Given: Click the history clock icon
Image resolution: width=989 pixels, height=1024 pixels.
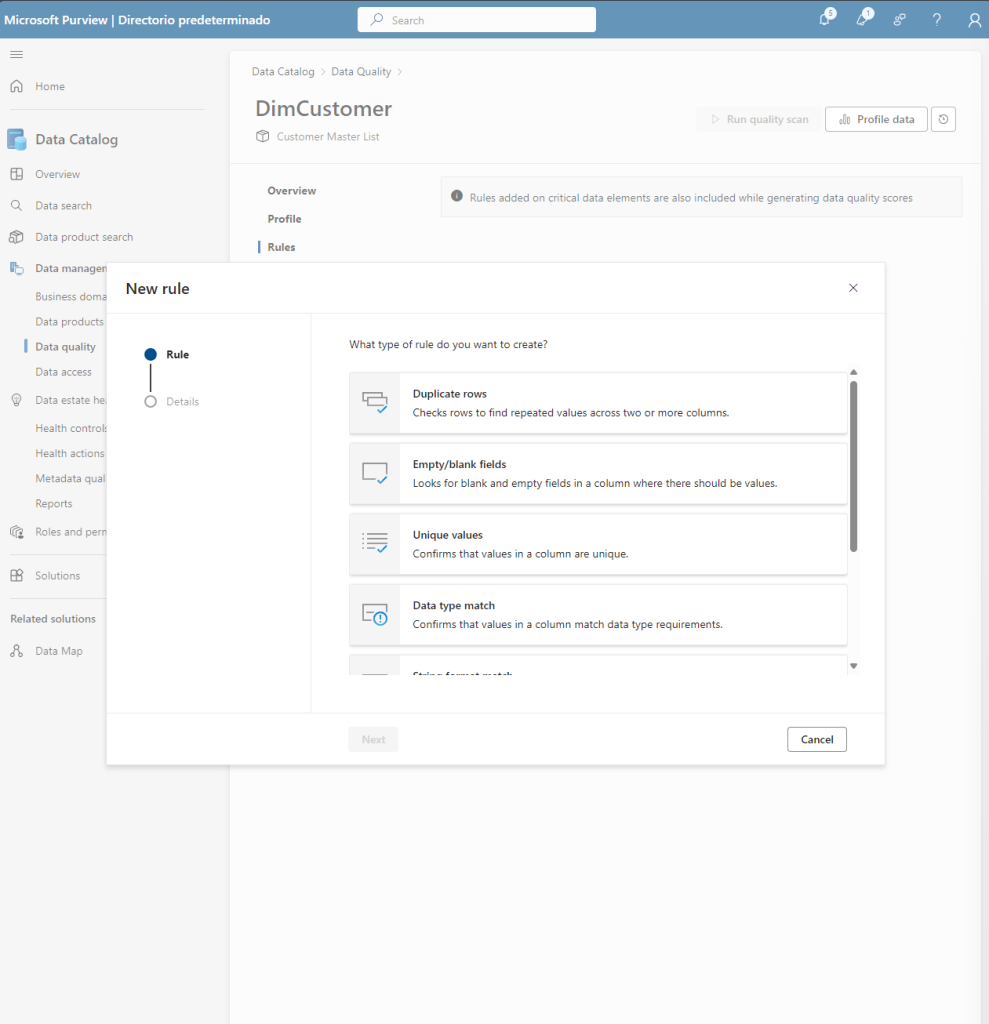Looking at the screenshot, I should [x=943, y=119].
